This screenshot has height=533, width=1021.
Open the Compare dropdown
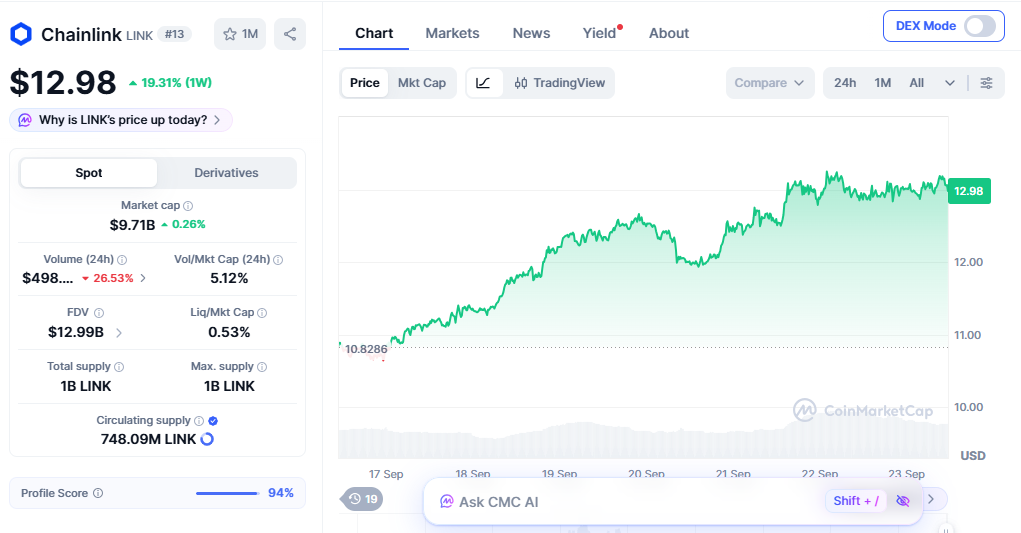pyautogui.click(x=770, y=83)
